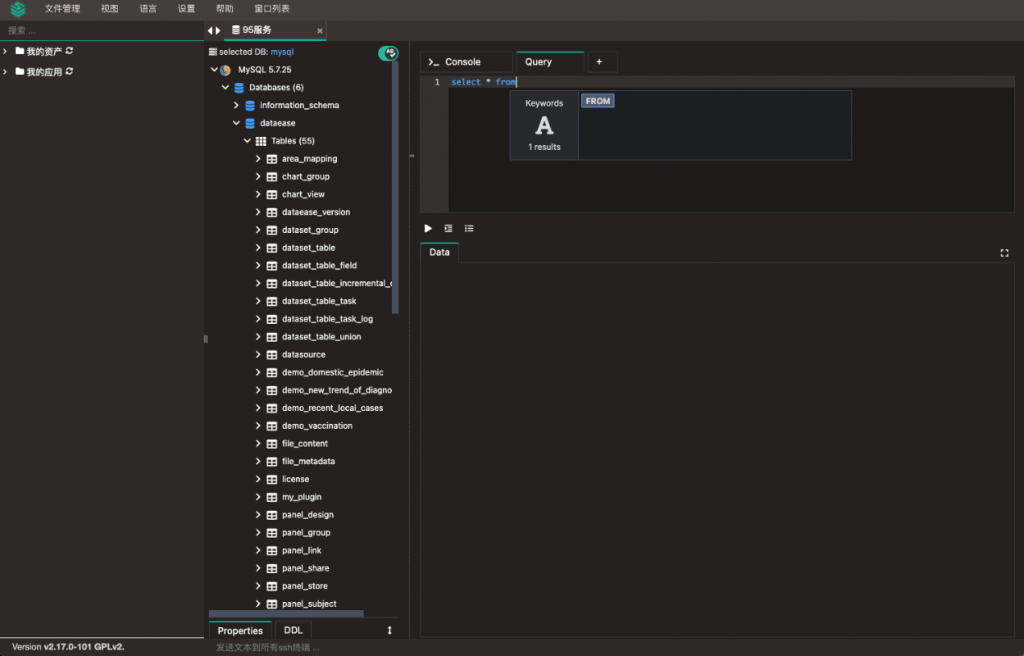
Task: Collapse the Tables (55) node
Action: point(248,141)
